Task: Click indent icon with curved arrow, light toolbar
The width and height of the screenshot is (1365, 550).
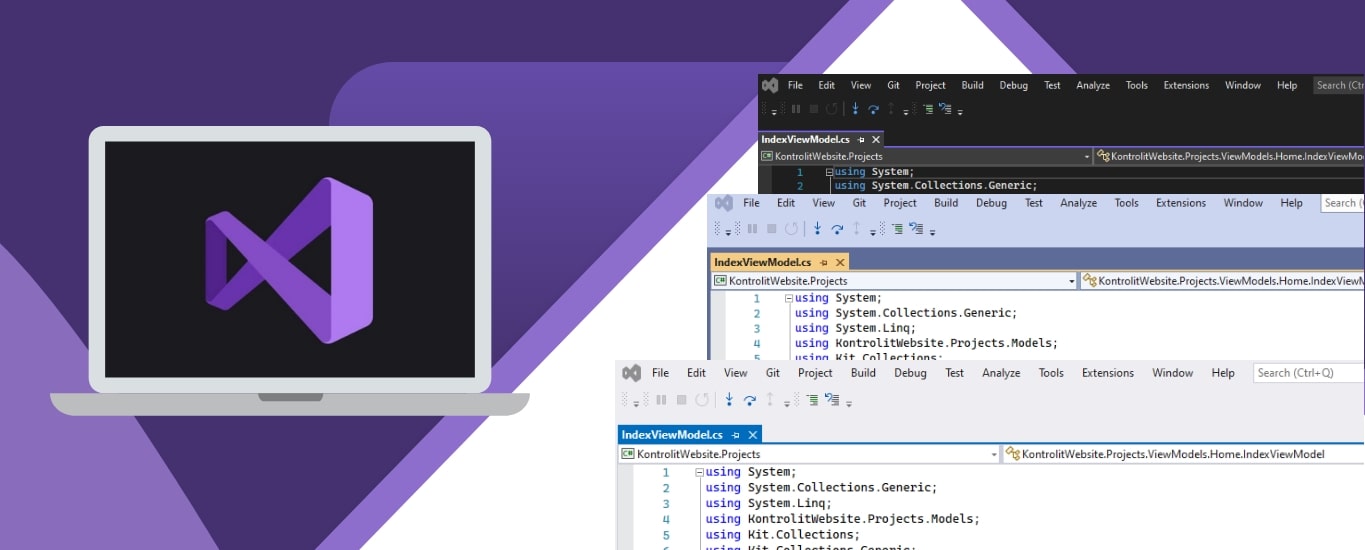Action: pos(833,399)
